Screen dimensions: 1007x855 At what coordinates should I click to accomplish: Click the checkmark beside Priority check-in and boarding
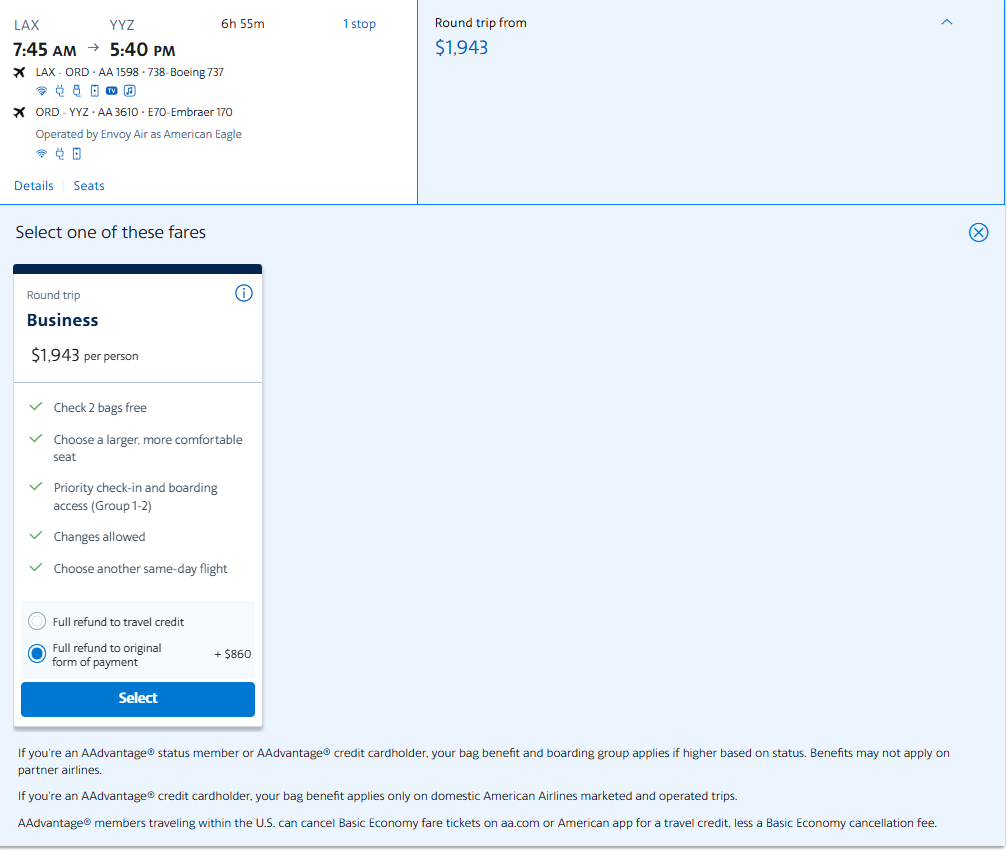tap(36, 487)
